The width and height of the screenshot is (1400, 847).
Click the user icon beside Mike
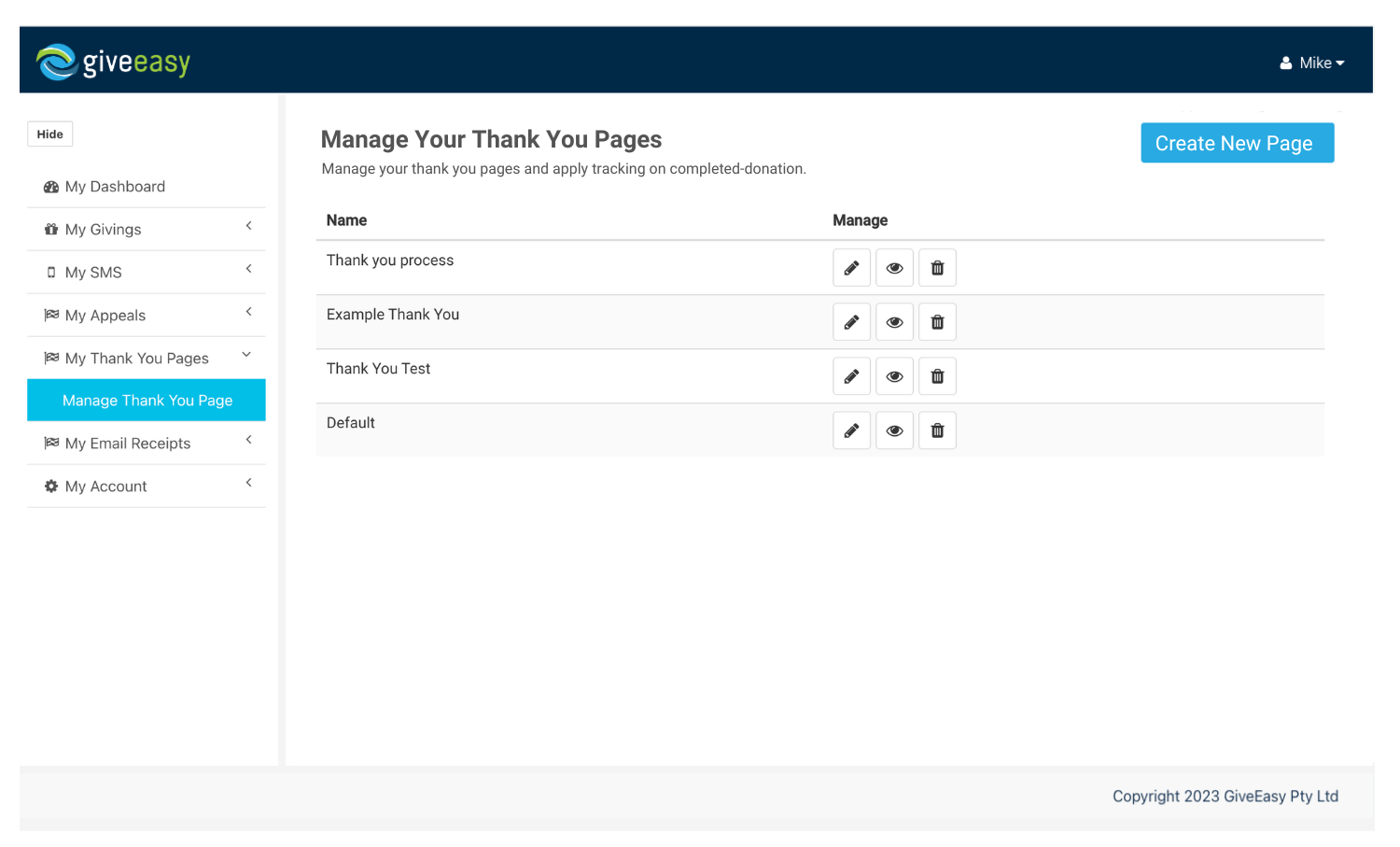point(1285,63)
